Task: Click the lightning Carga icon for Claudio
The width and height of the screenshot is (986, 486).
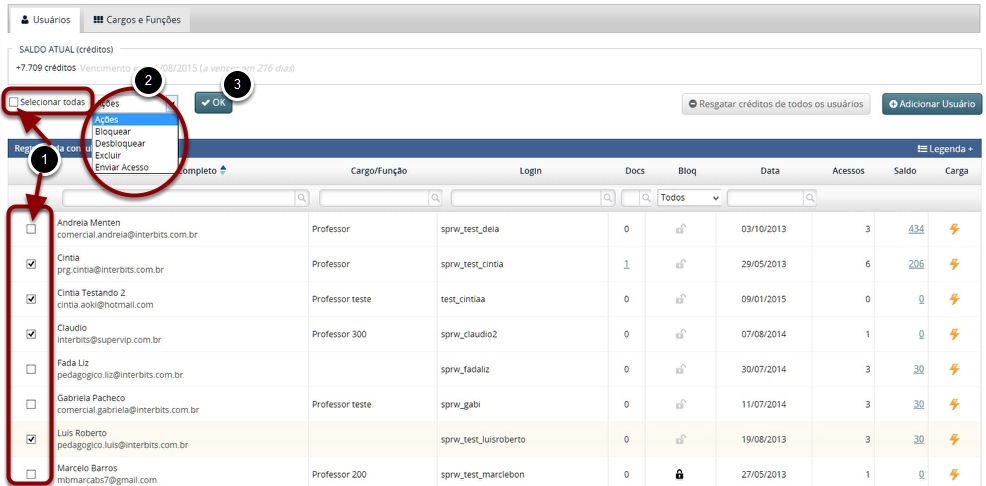Action: pyautogui.click(x=954, y=334)
